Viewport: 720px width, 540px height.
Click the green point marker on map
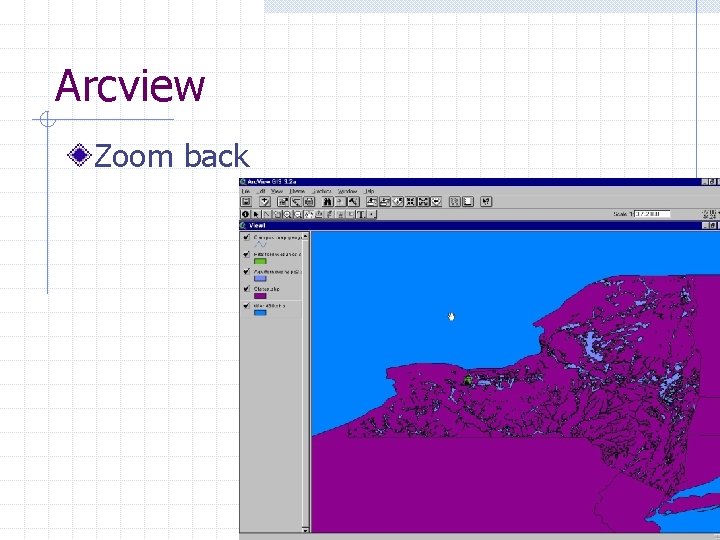(468, 380)
